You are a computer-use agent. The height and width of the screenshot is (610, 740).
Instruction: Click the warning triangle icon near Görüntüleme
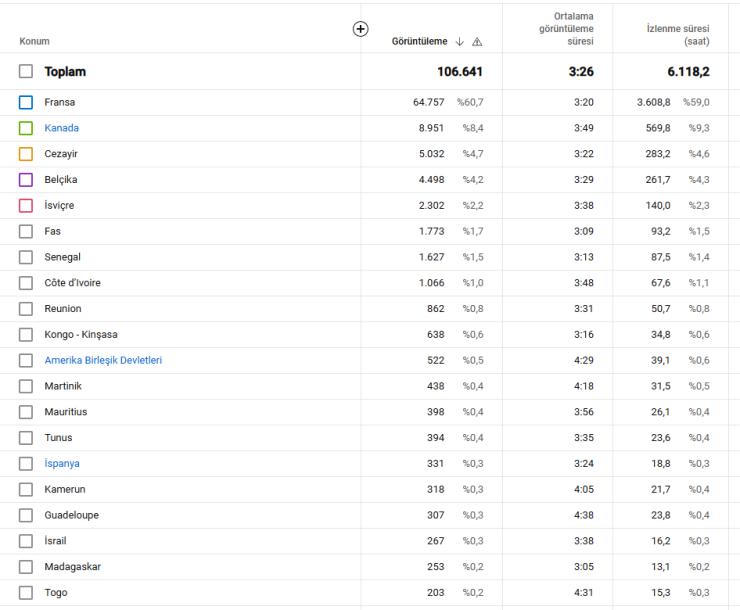pos(477,42)
